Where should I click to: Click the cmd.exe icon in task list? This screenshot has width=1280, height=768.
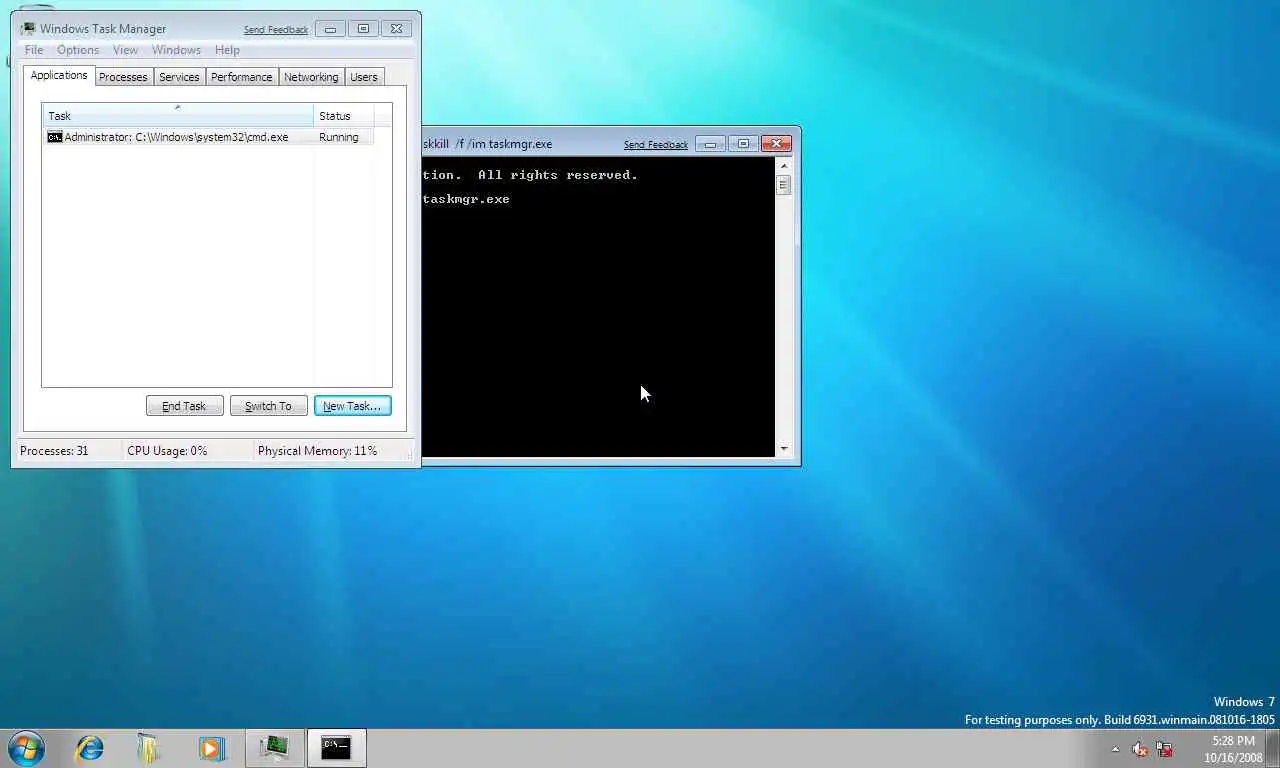pyautogui.click(x=55, y=137)
